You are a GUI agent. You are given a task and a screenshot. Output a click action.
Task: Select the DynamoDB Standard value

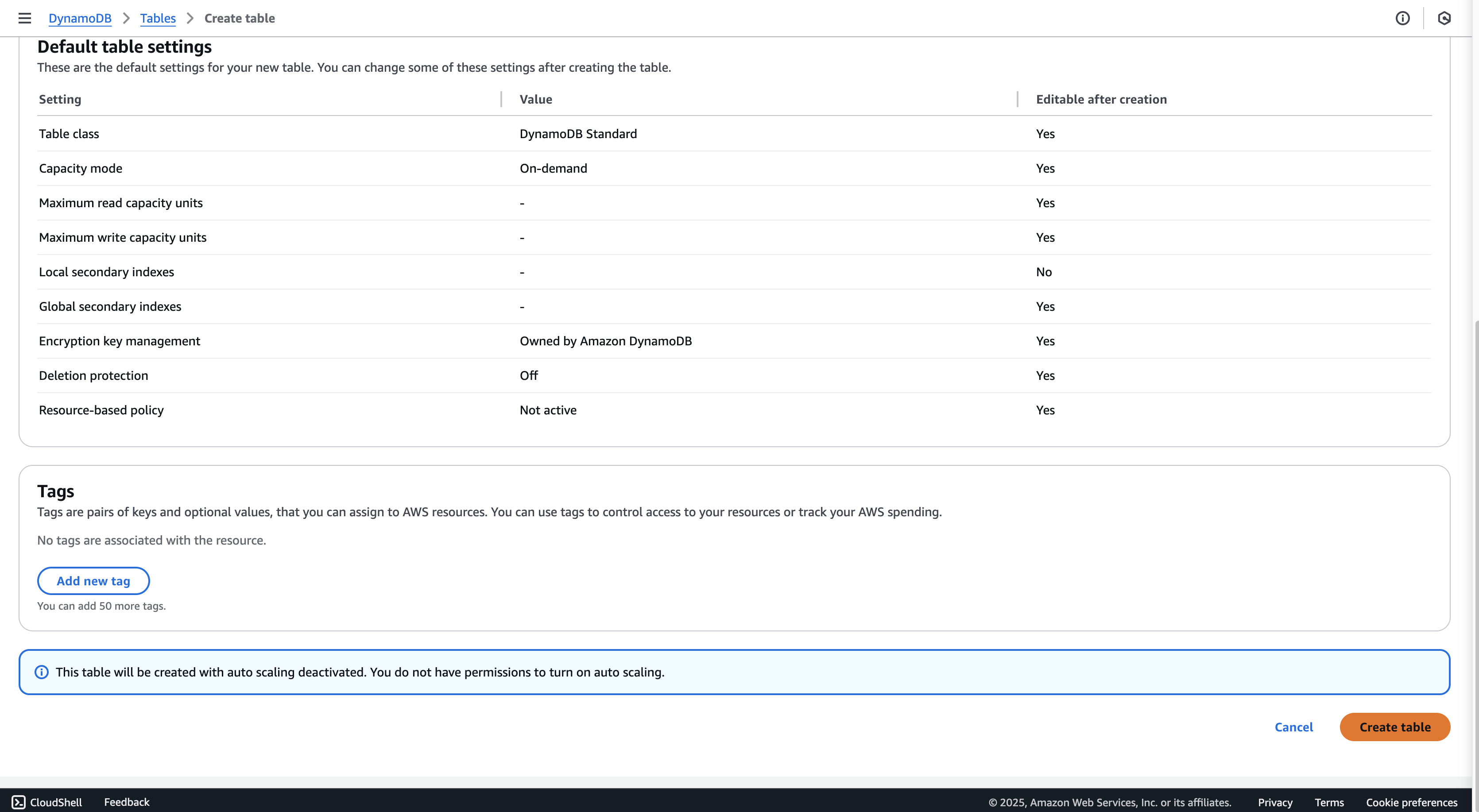(578, 134)
